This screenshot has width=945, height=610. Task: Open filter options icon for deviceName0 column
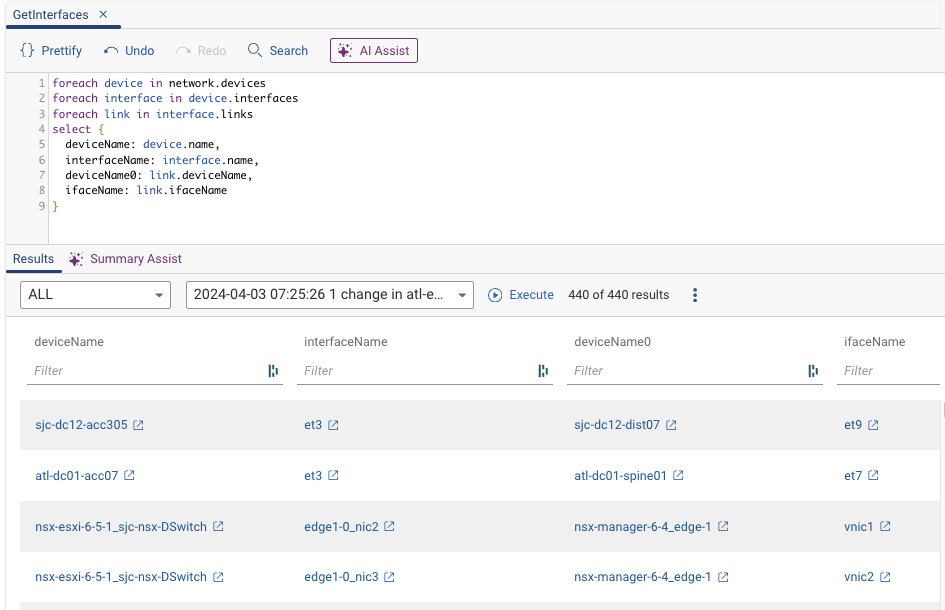813,371
